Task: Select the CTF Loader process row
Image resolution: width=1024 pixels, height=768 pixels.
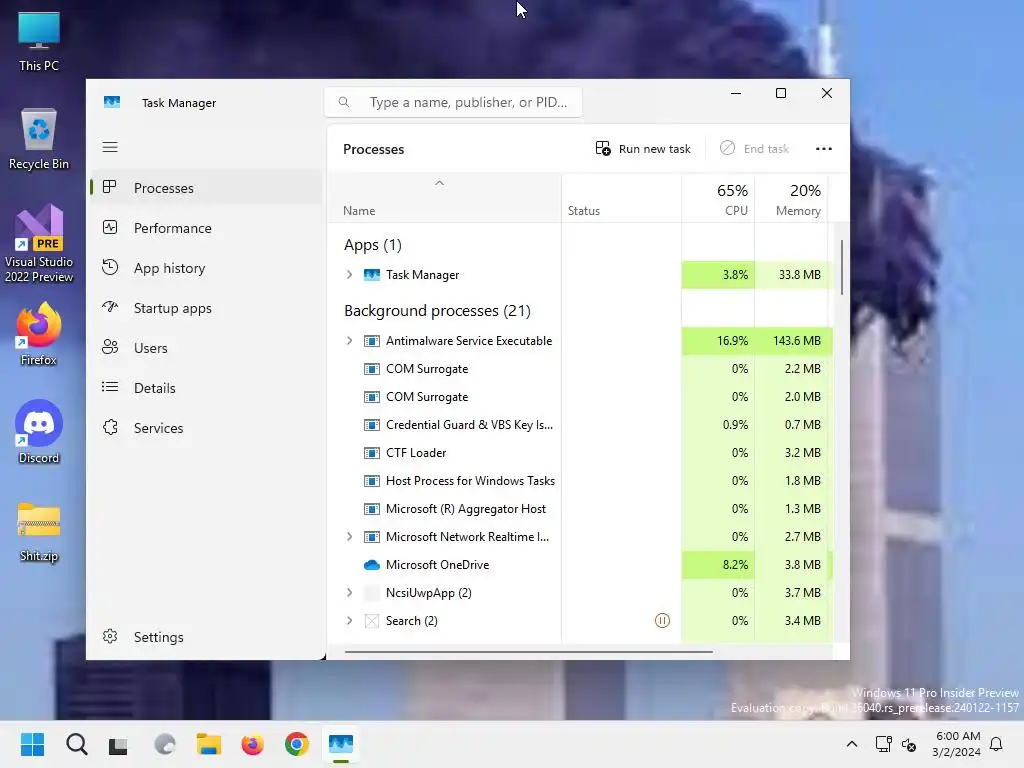Action: click(580, 453)
